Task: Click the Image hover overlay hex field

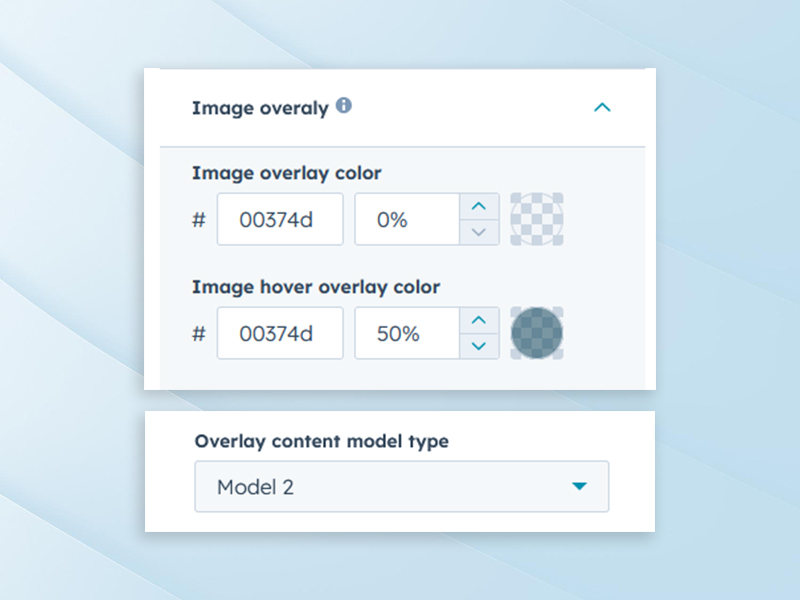Action: pyautogui.click(x=280, y=333)
